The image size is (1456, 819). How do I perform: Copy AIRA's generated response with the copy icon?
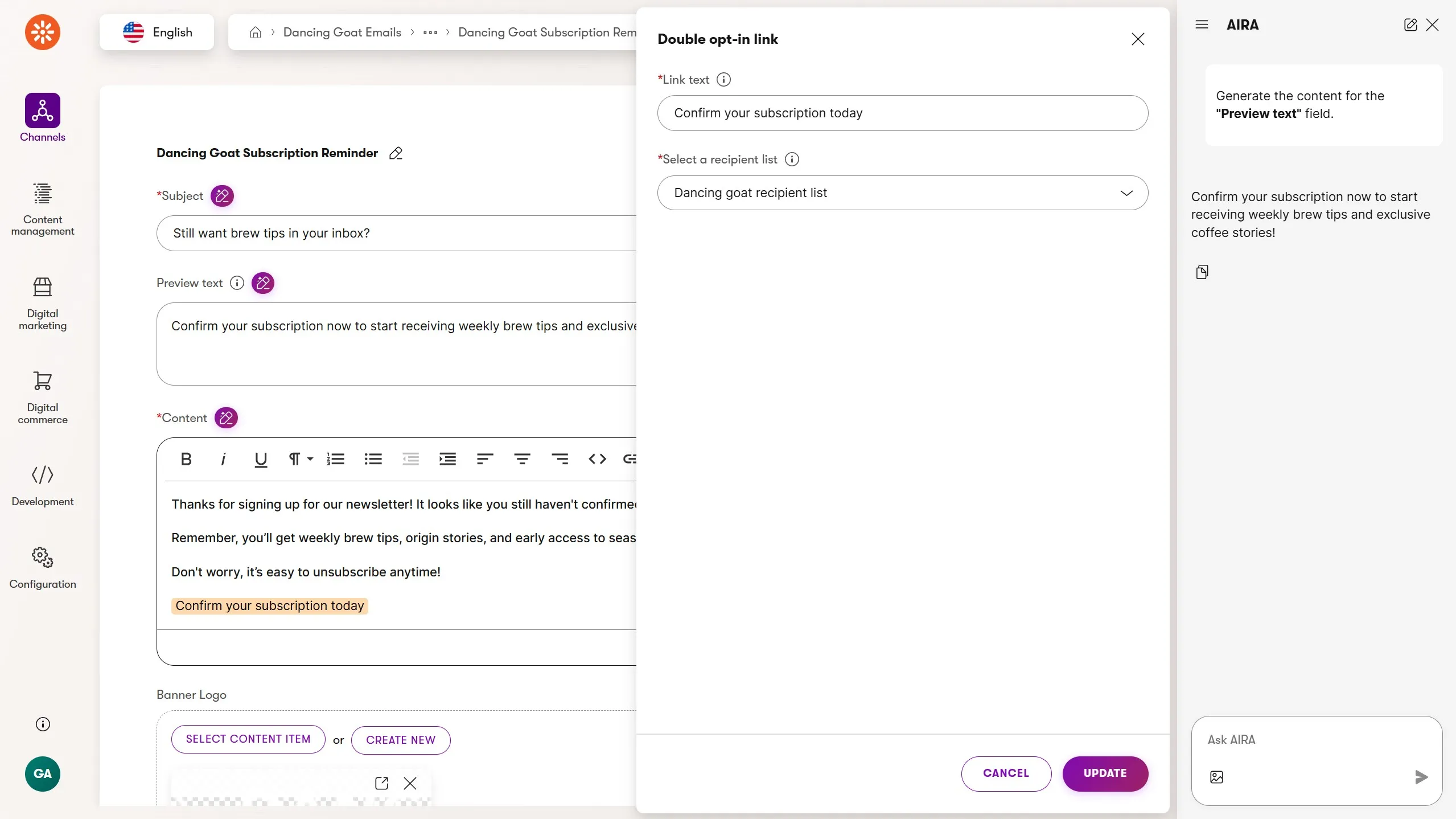click(x=1202, y=272)
